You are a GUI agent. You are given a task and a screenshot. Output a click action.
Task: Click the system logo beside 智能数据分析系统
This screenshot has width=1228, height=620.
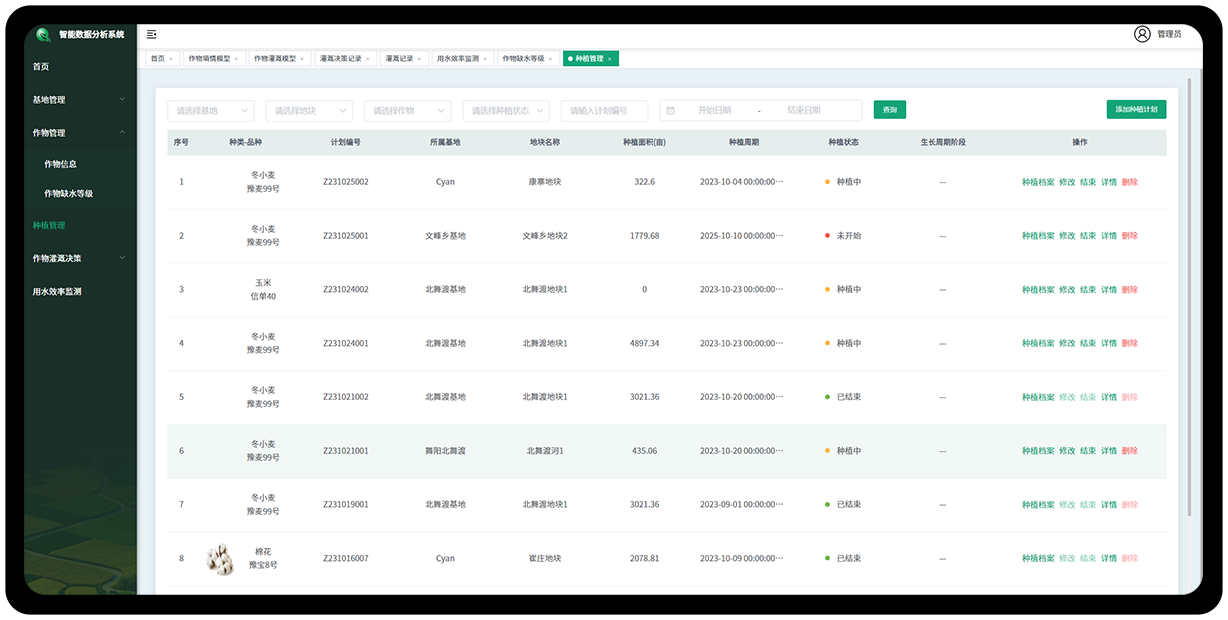(x=43, y=35)
